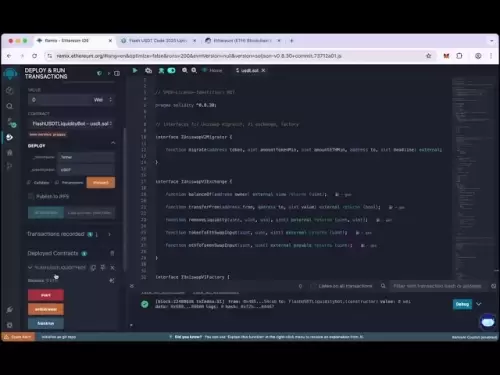Open the Search in files sidebar icon
500x375 pixels.
10,106
